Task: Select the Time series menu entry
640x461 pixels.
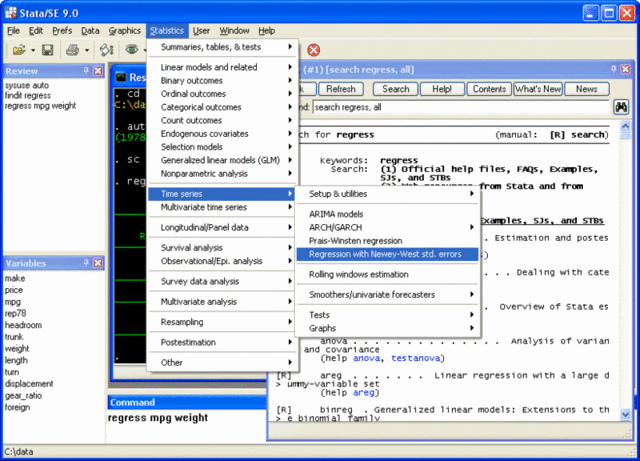Action: (222, 194)
